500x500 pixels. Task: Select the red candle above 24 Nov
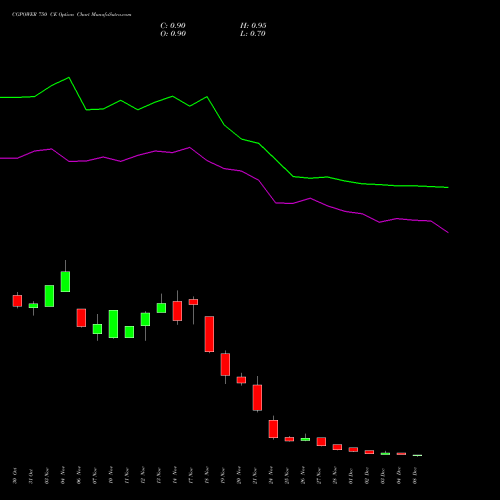[273, 429]
